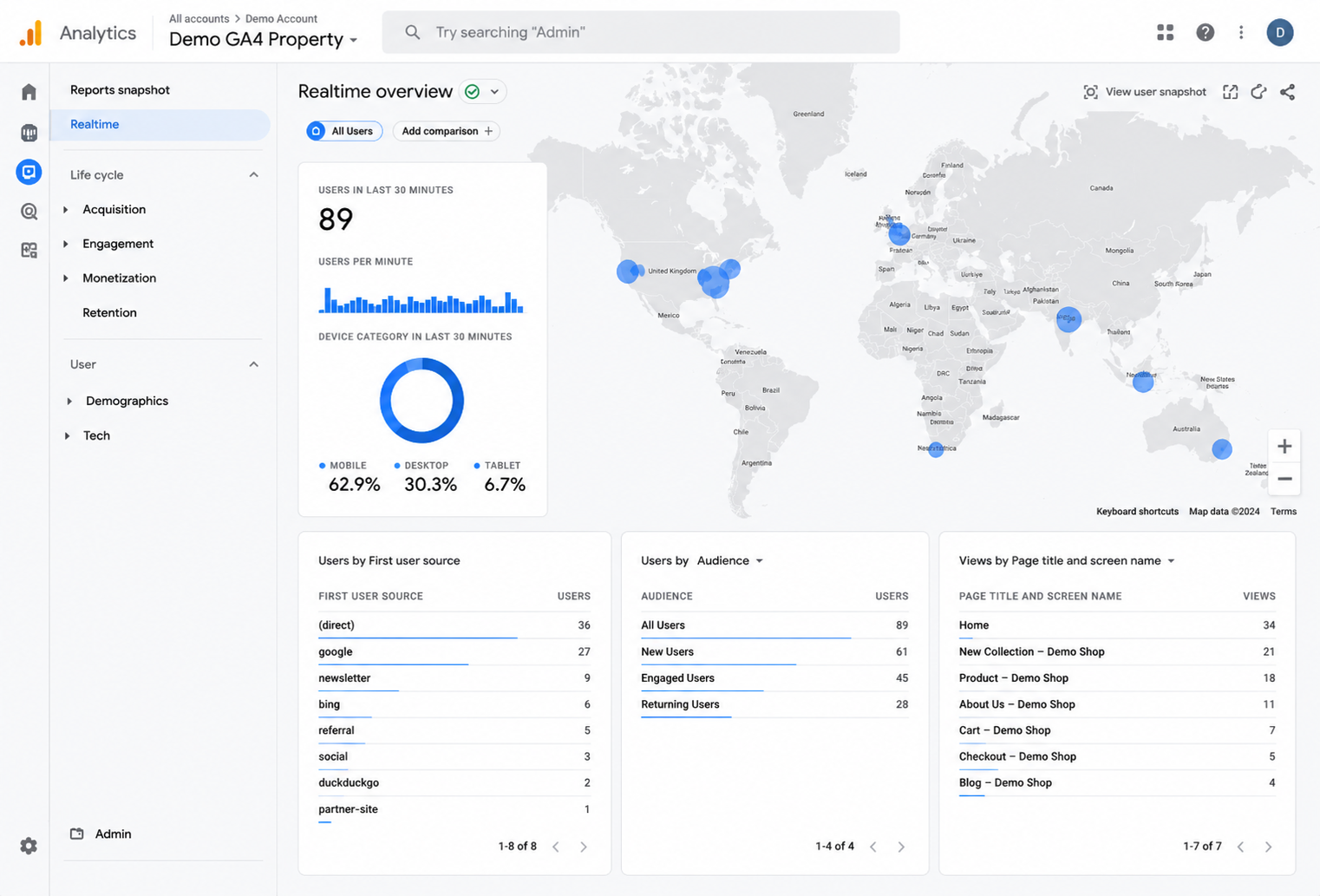The height and width of the screenshot is (896, 1320).
Task: Expand the Tech tree item
Action: click(67, 435)
